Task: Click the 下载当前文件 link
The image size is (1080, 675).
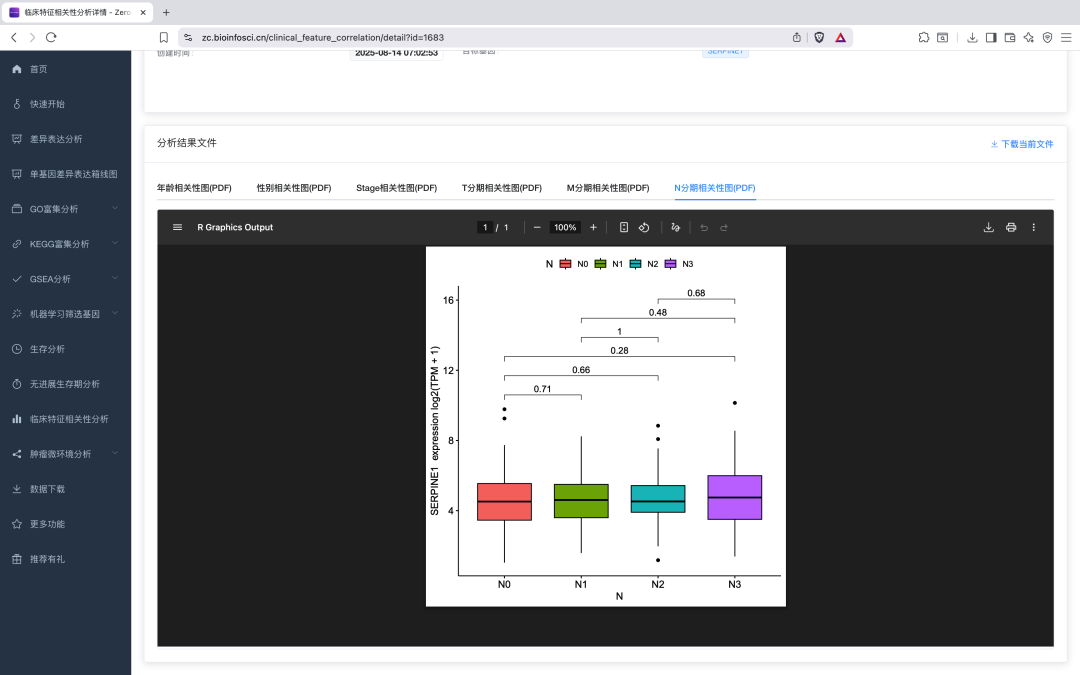Action: [1021, 144]
